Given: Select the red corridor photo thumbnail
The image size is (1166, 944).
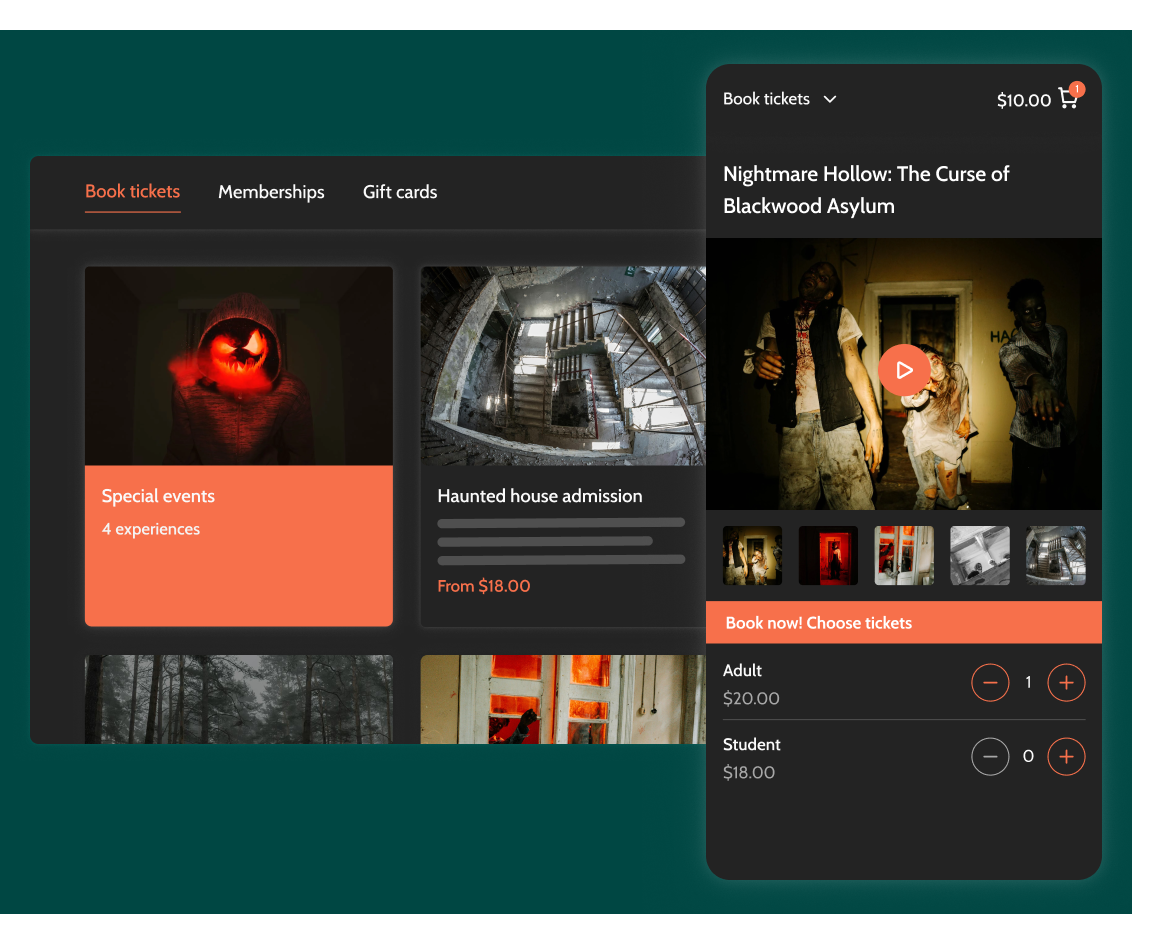Looking at the screenshot, I should coord(828,556).
